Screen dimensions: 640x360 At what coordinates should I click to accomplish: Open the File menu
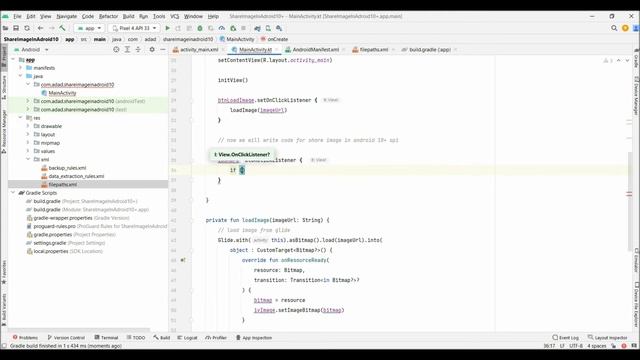[x=17, y=16]
